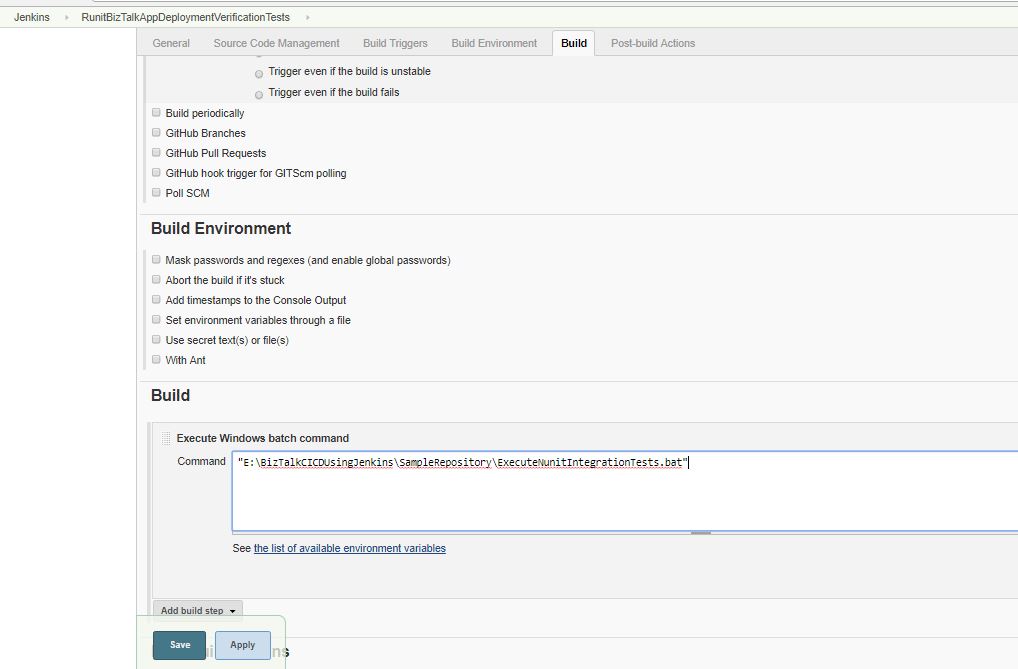The image size is (1018, 669).
Task: Open RunitBizTalkAppDeploymentVerificationTests breadcrumb
Action: [x=186, y=17]
